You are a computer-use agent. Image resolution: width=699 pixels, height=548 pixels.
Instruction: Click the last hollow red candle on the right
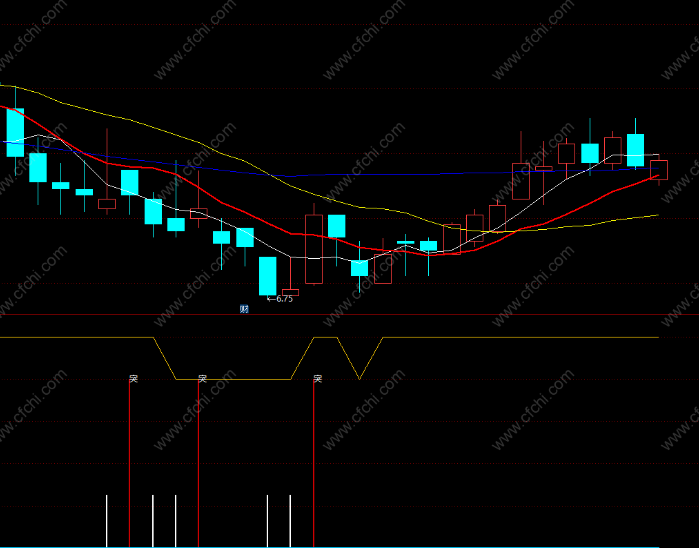coord(659,170)
